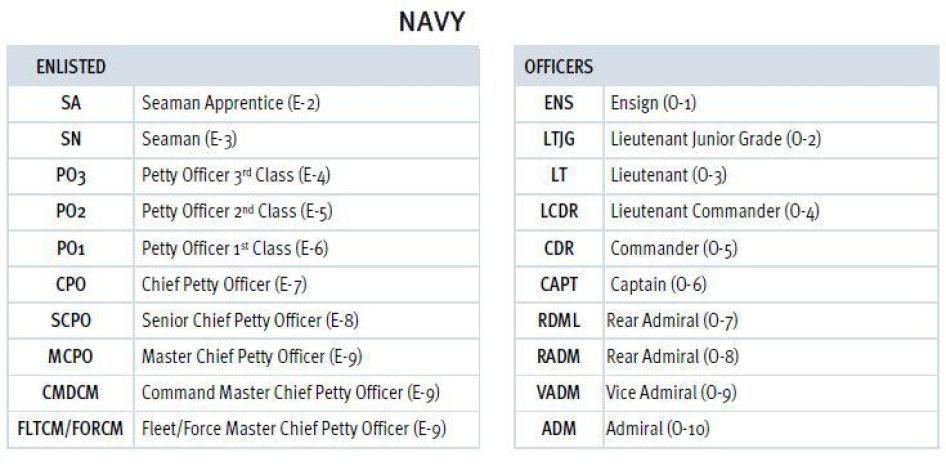Select the FLTCM/FORCM abbreviation cell
This screenshot has width=946, height=475.
click(71, 430)
